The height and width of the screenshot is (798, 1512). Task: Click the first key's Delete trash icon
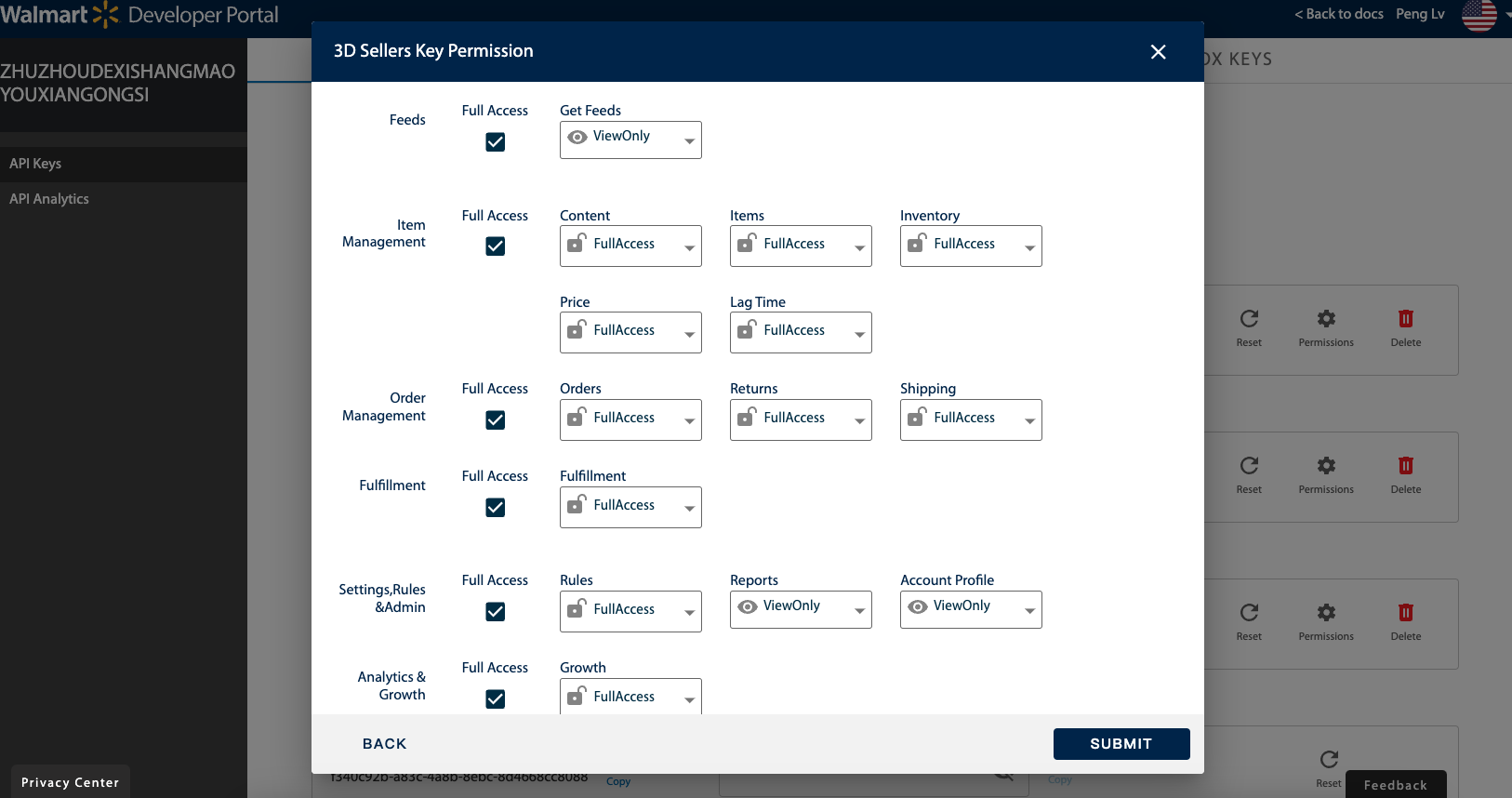[x=1406, y=319]
